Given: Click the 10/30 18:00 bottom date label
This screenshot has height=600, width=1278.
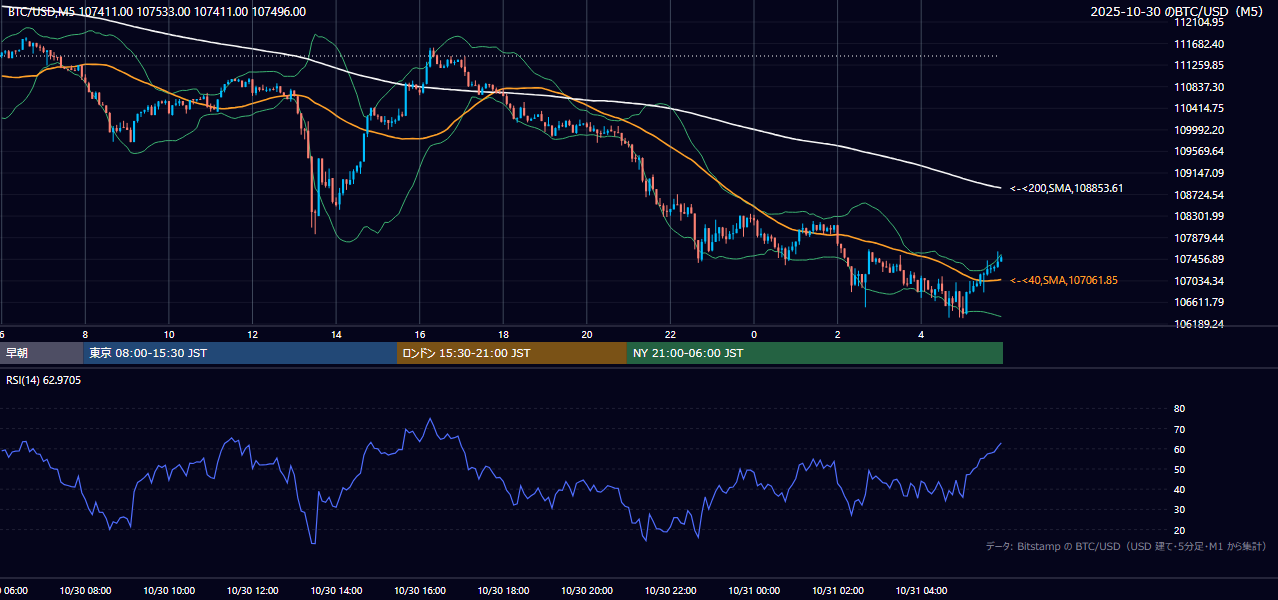Looking at the screenshot, I should pos(503,591).
